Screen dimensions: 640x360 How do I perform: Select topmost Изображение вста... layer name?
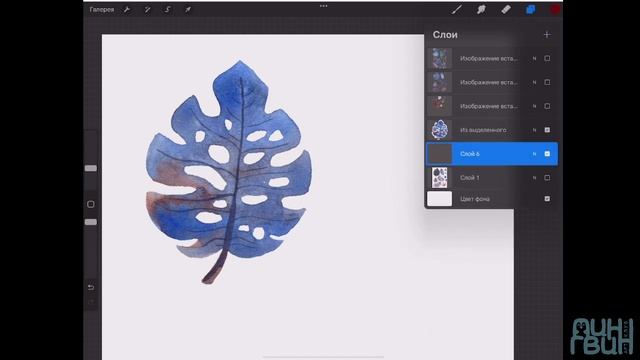[489, 58]
